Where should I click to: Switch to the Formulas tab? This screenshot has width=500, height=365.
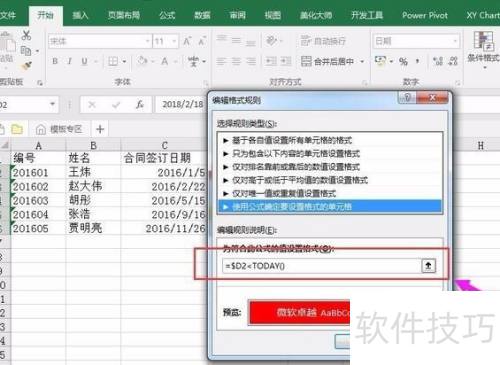(x=167, y=15)
